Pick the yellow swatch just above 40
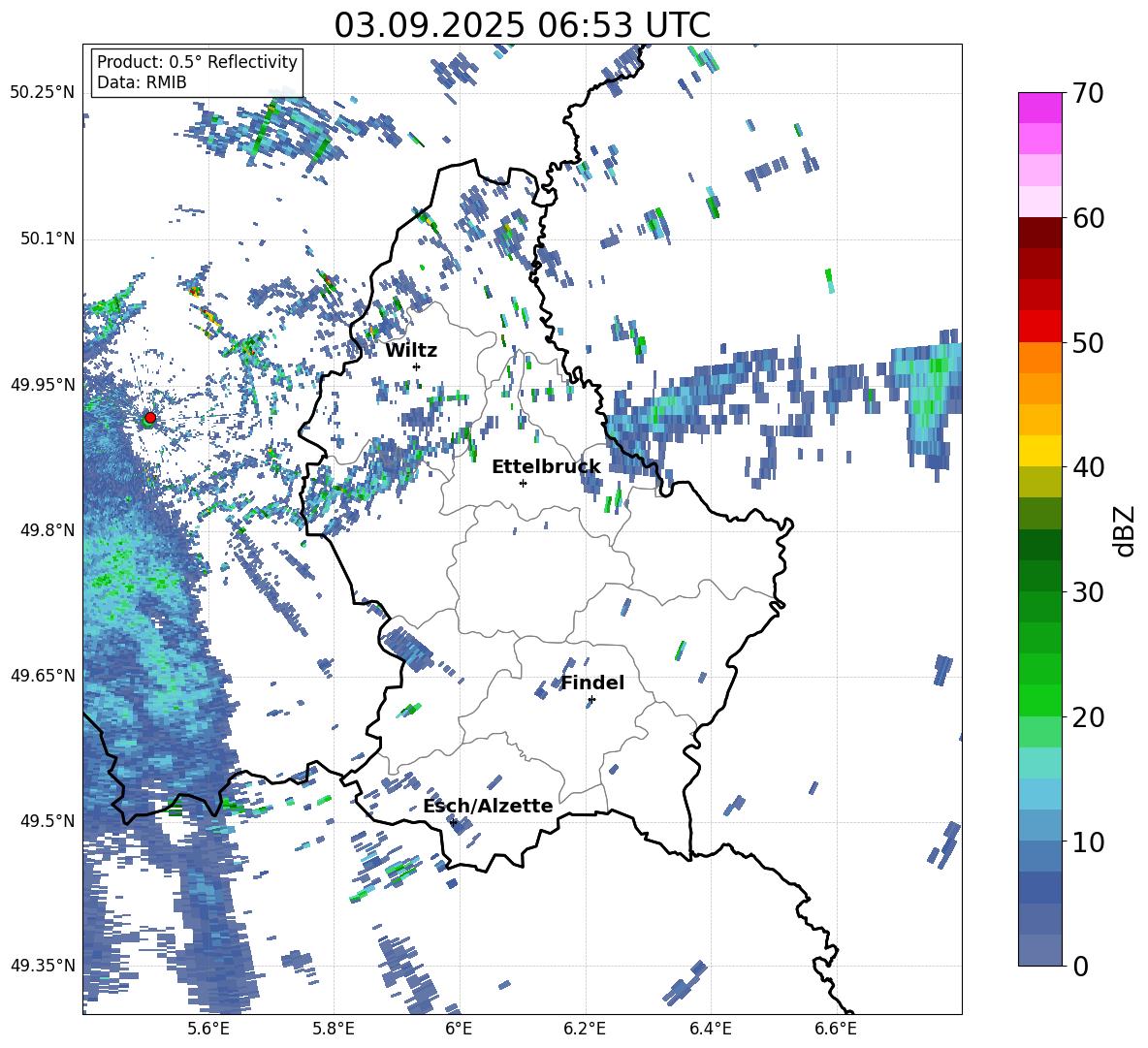Screen dimensions: 1148x1048 coord(1039,451)
